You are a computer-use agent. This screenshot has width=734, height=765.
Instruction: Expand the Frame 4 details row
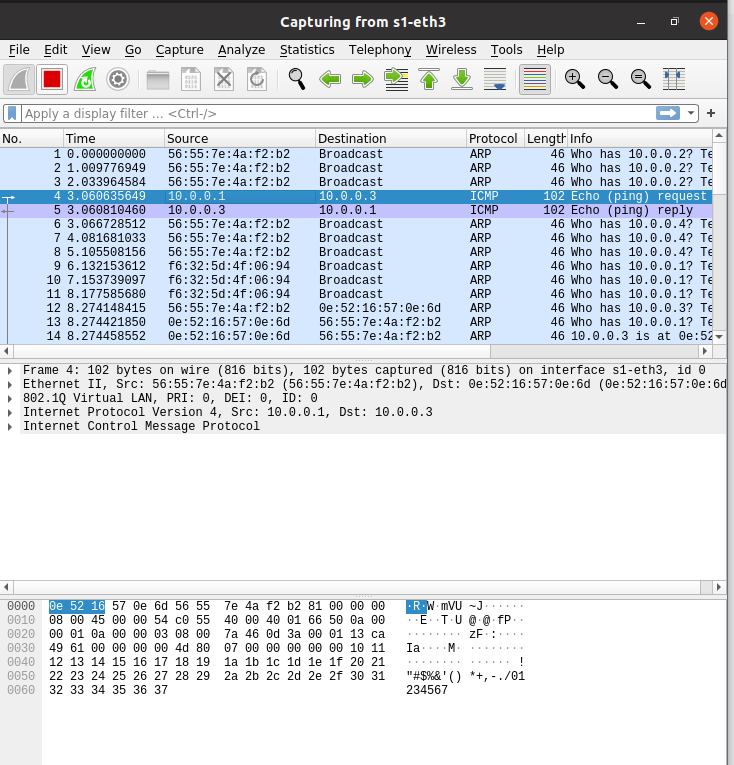tap(10, 371)
